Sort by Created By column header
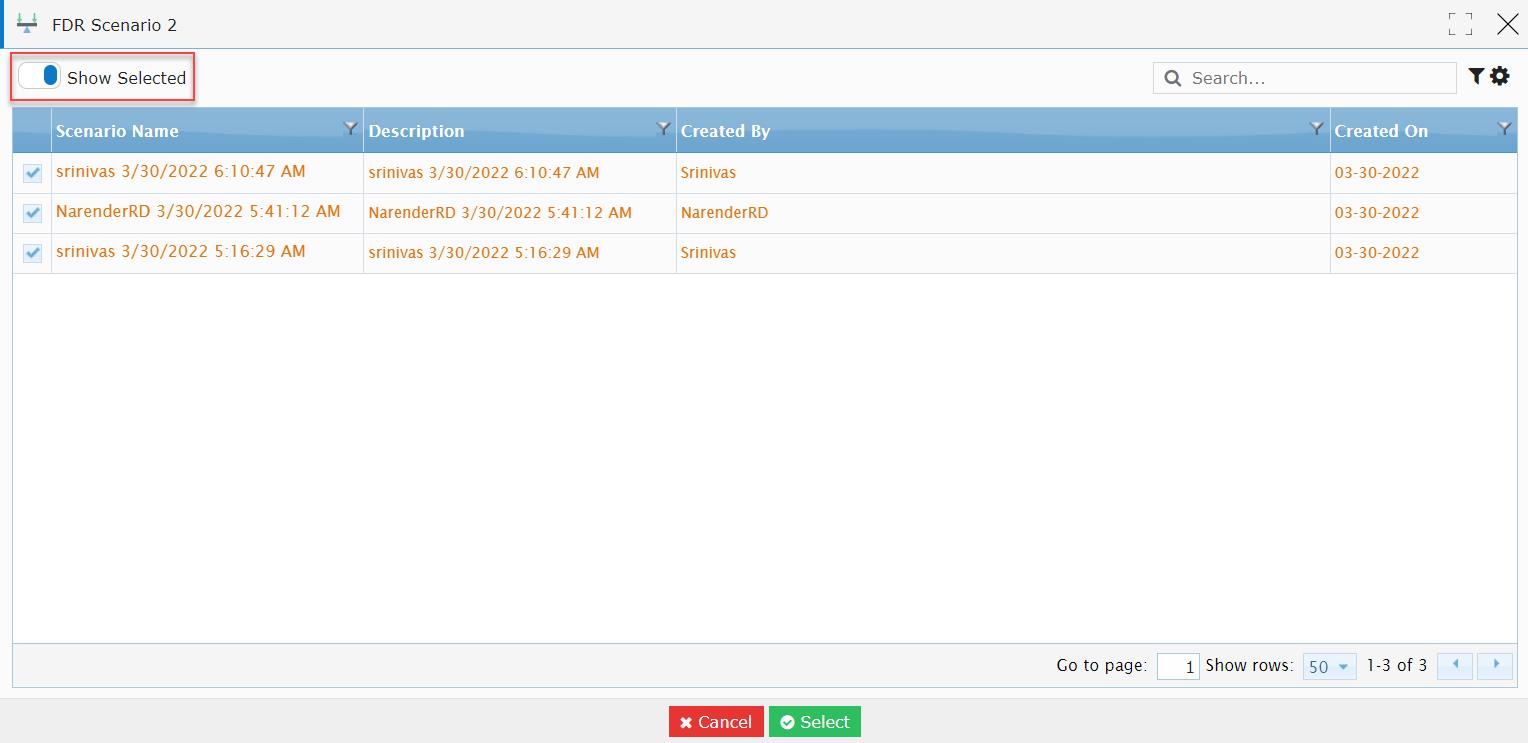This screenshot has width=1528, height=743. point(725,131)
